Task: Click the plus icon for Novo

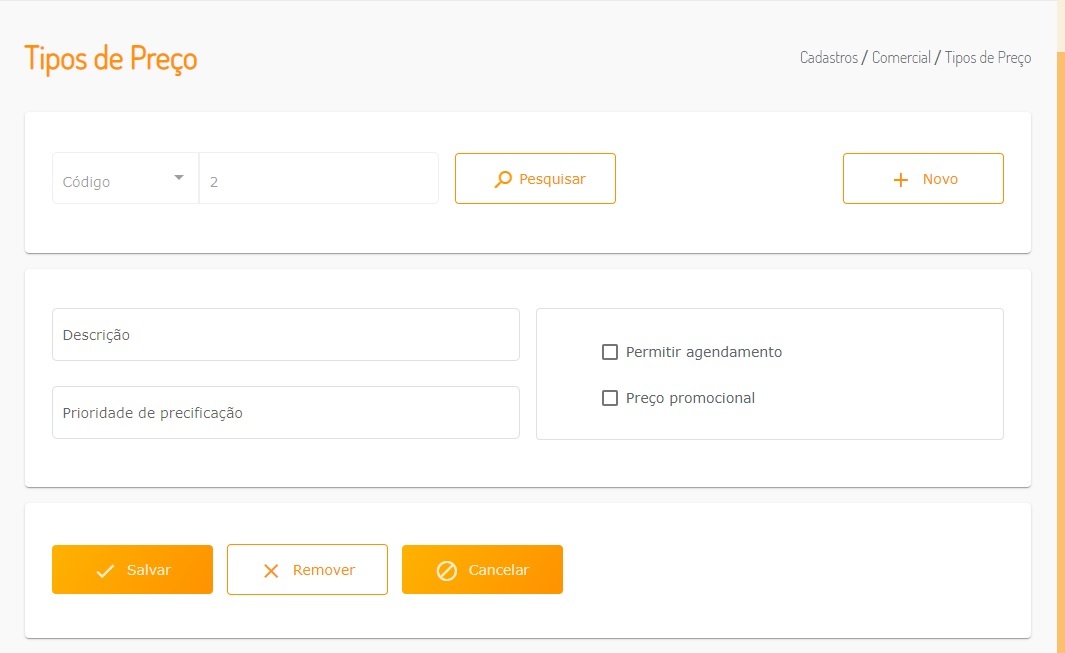Action: (x=900, y=179)
